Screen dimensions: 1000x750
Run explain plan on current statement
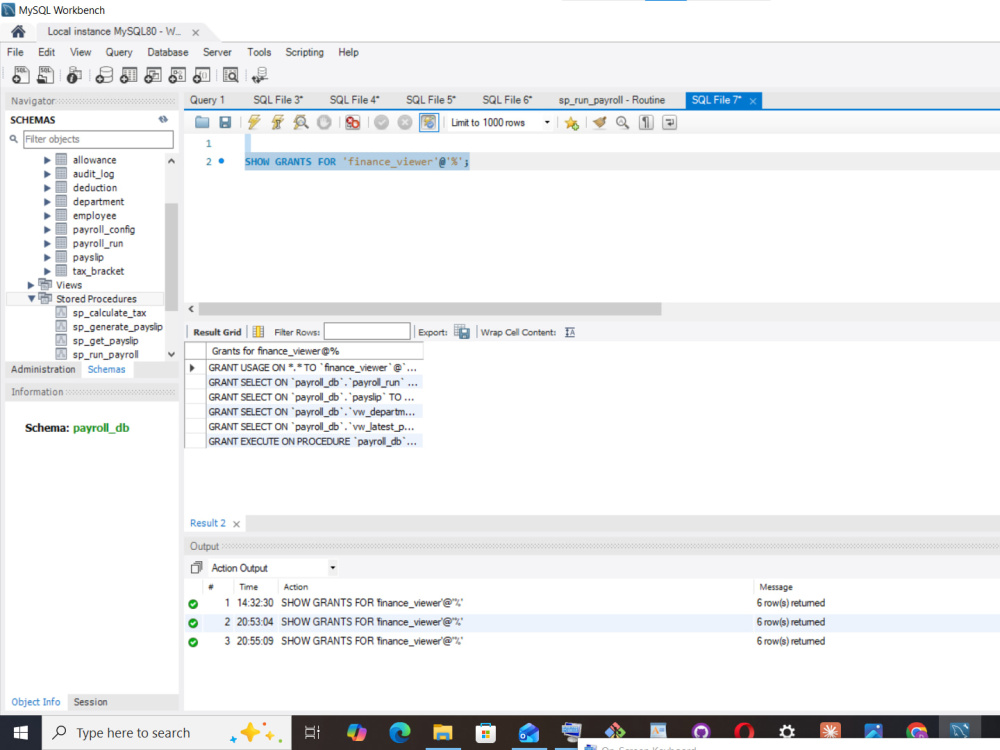[x=300, y=122]
